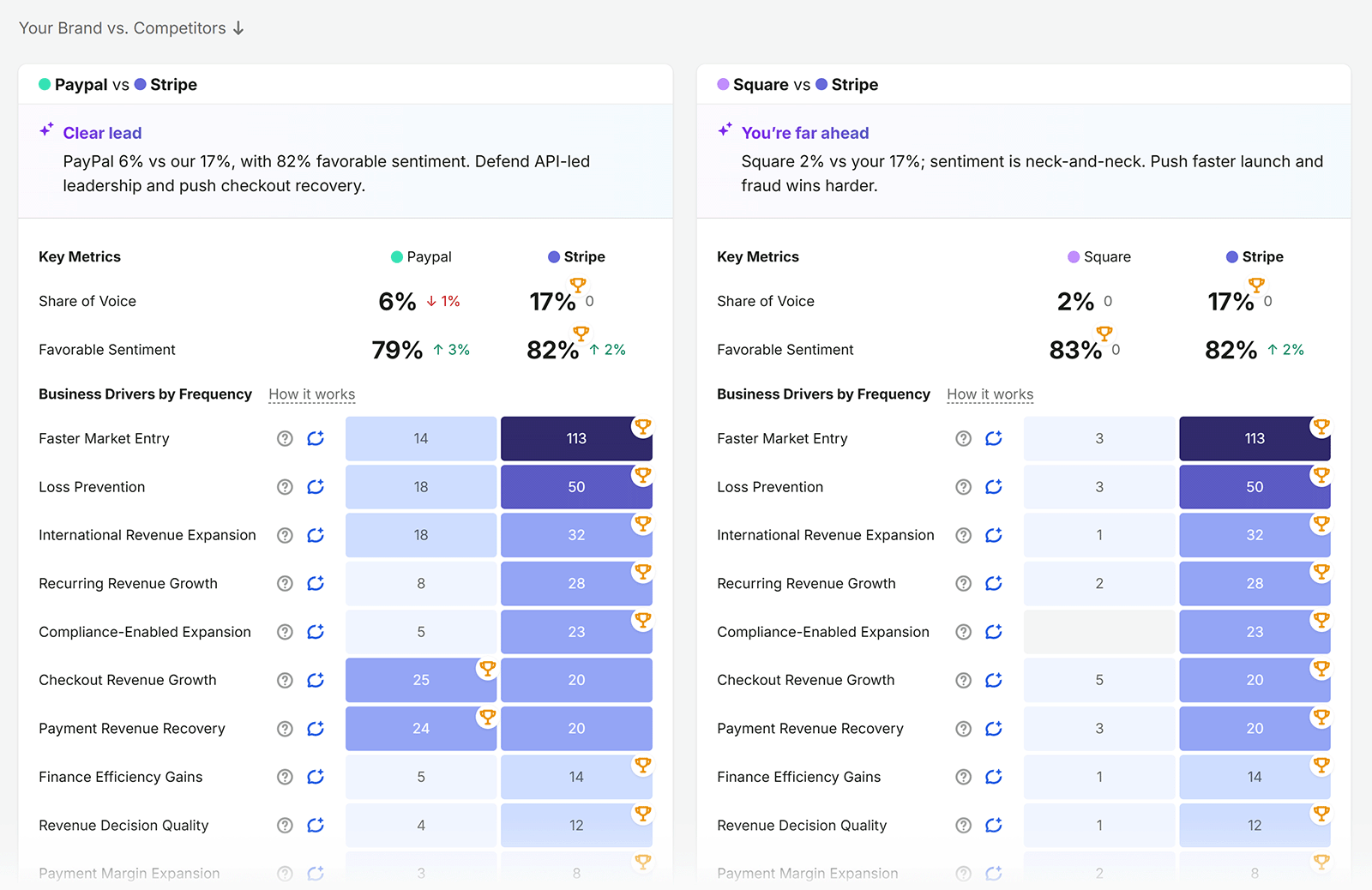This screenshot has width=1372, height=890.
Task: Click Stripe 50 Loss Prevention cell in Square card
Action: click(x=1255, y=487)
